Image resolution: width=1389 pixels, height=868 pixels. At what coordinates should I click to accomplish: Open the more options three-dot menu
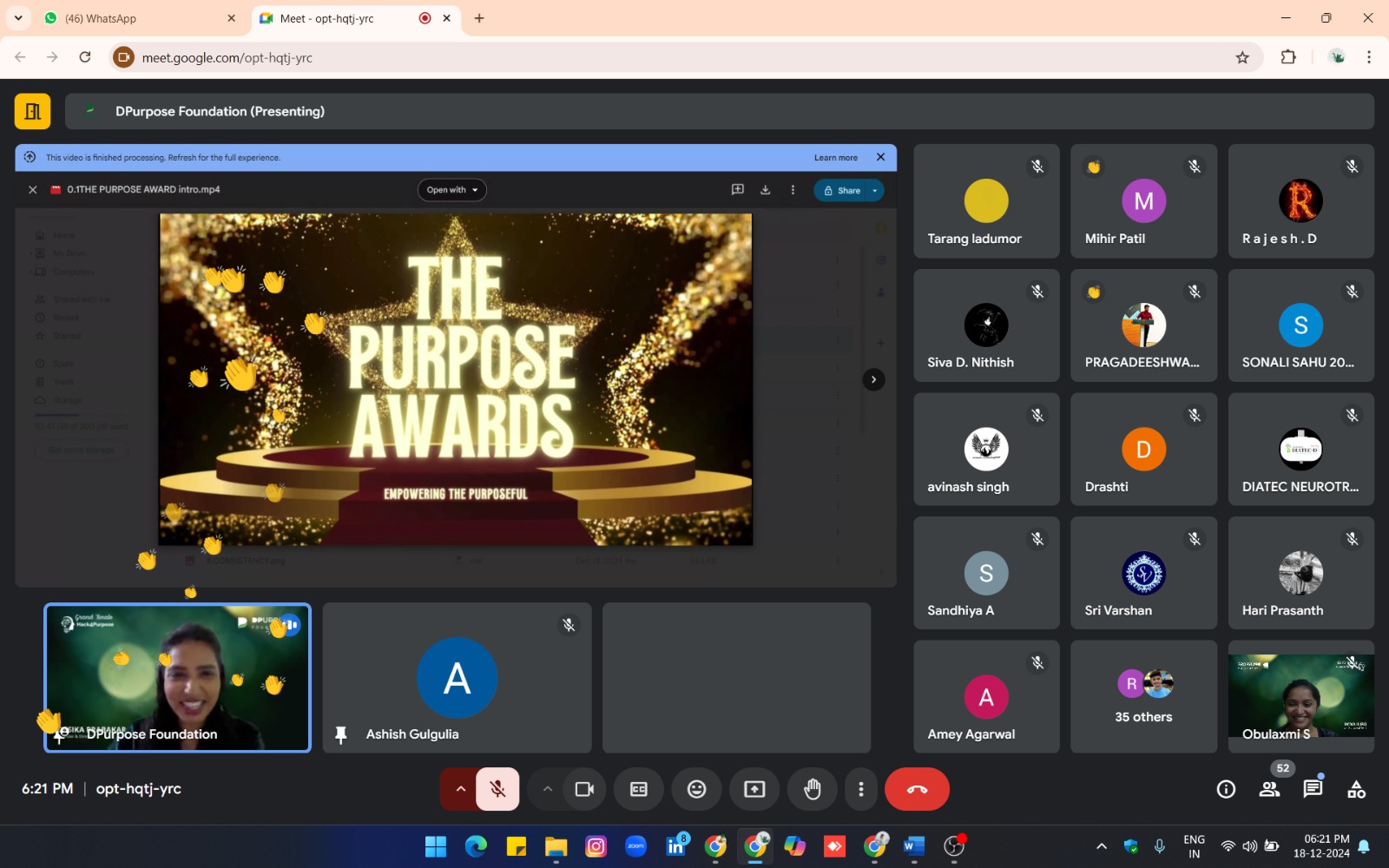click(x=860, y=789)
